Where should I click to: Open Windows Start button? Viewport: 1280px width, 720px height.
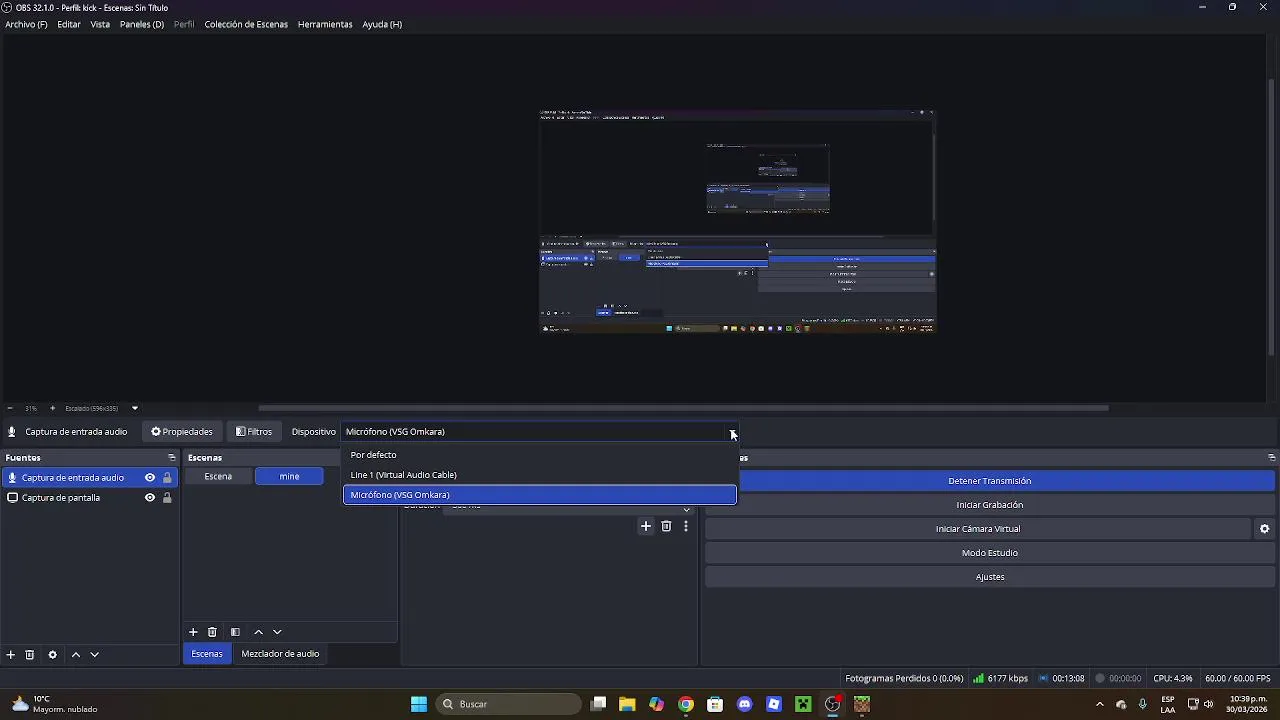pos(419,704)
